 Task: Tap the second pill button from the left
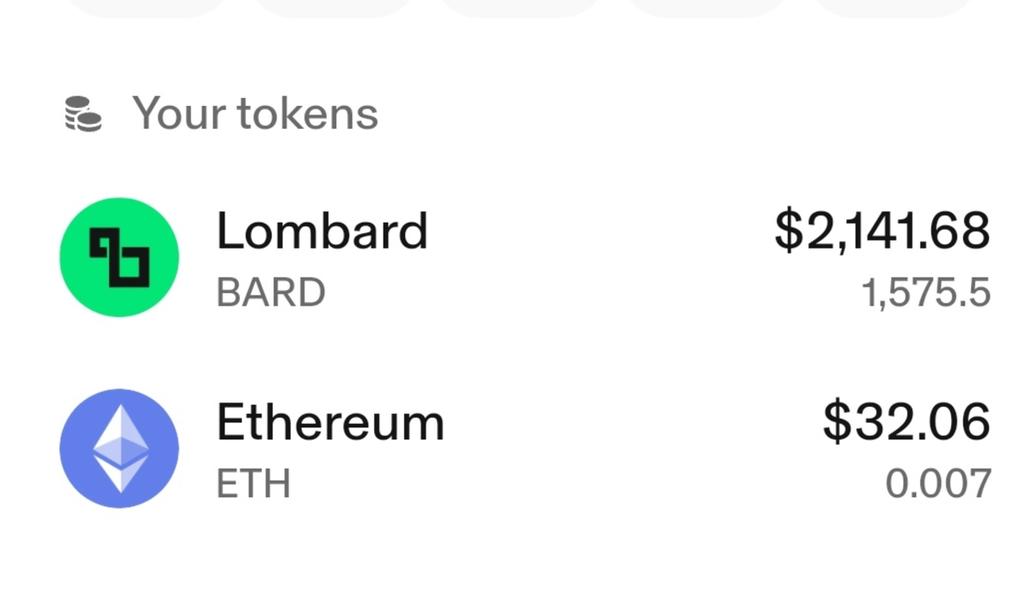coord(332,6)
